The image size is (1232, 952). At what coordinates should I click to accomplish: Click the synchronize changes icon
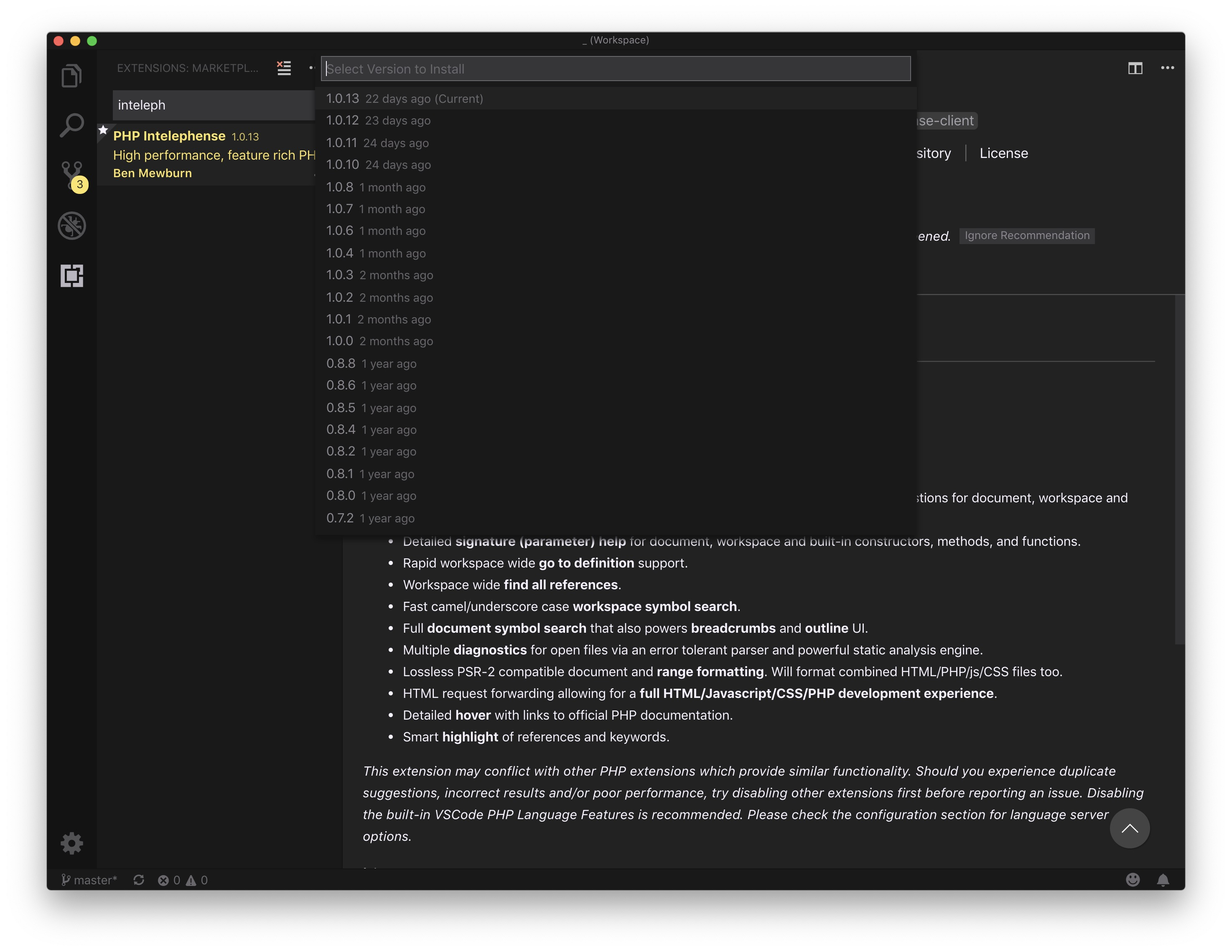point(139,880)
